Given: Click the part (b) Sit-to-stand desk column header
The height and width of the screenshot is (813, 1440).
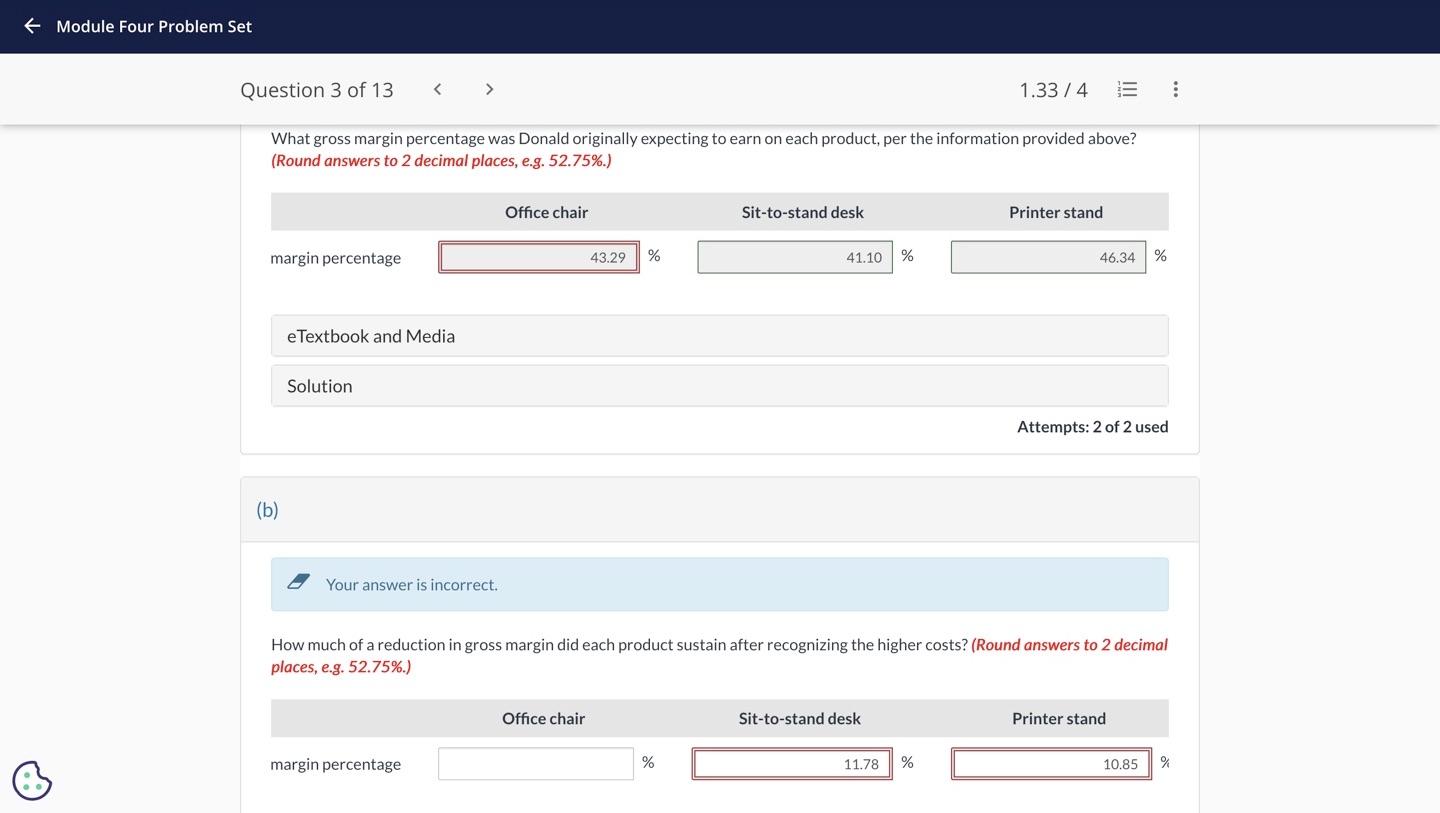Looking at the screenshot, I should tap(800, 718).
